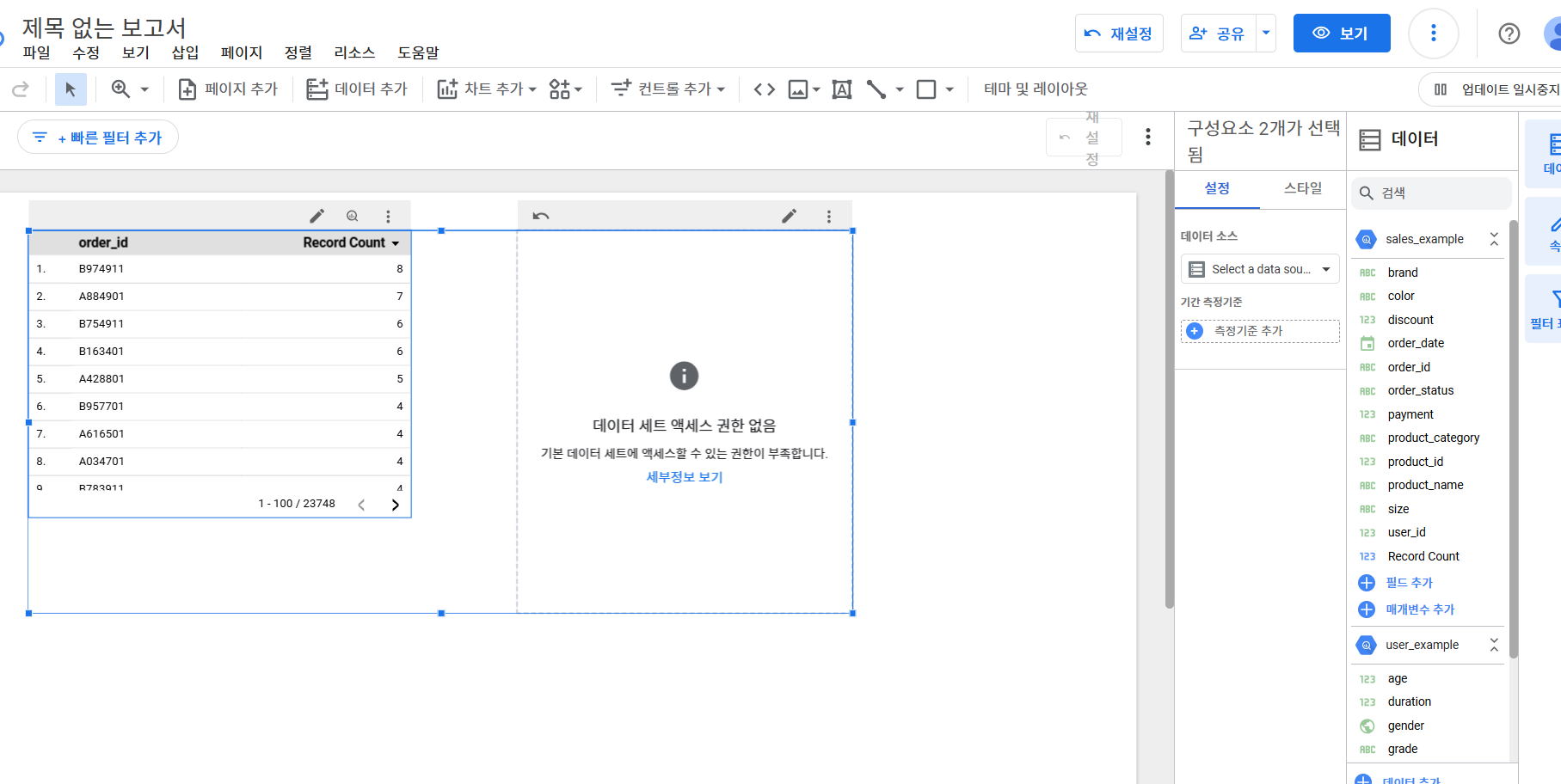1561x784 pixels.
Task: Open the Add a chart dropdown
Action: pos(487,89)
